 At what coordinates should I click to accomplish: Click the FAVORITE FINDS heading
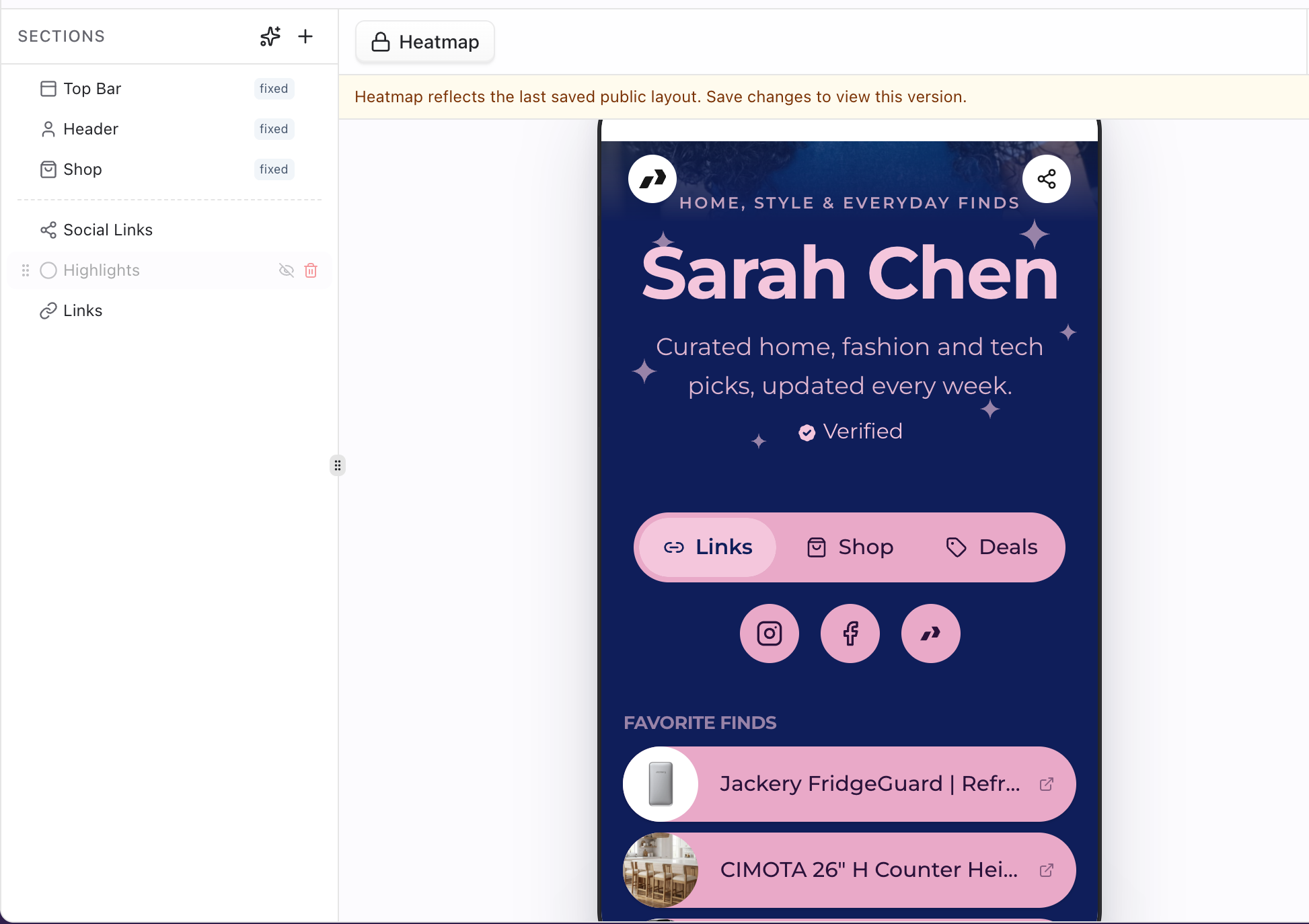click(700, 723)
